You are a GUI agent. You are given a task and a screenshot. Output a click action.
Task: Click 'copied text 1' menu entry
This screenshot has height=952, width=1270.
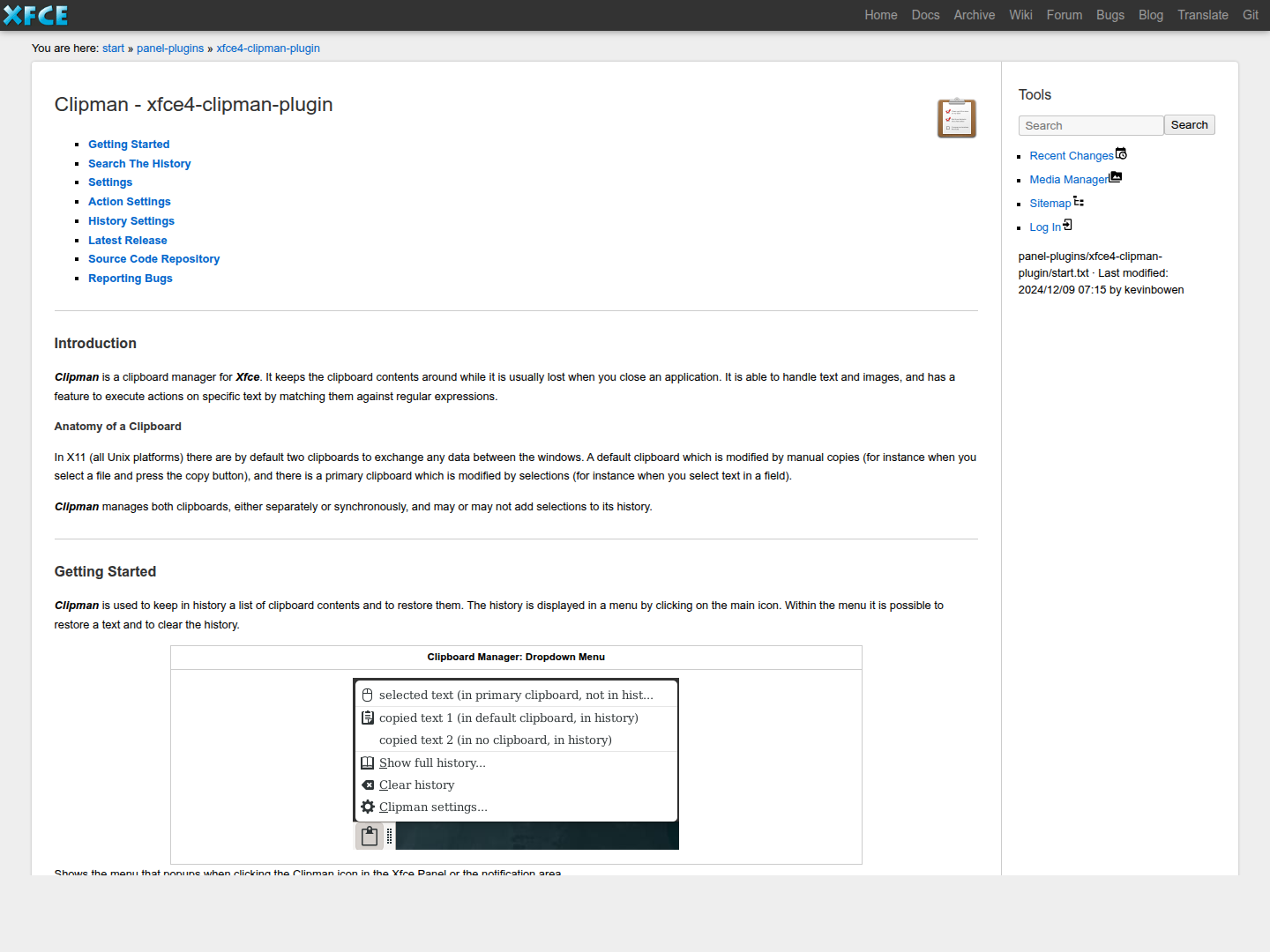pyautogui.click(x=516, y=718)
